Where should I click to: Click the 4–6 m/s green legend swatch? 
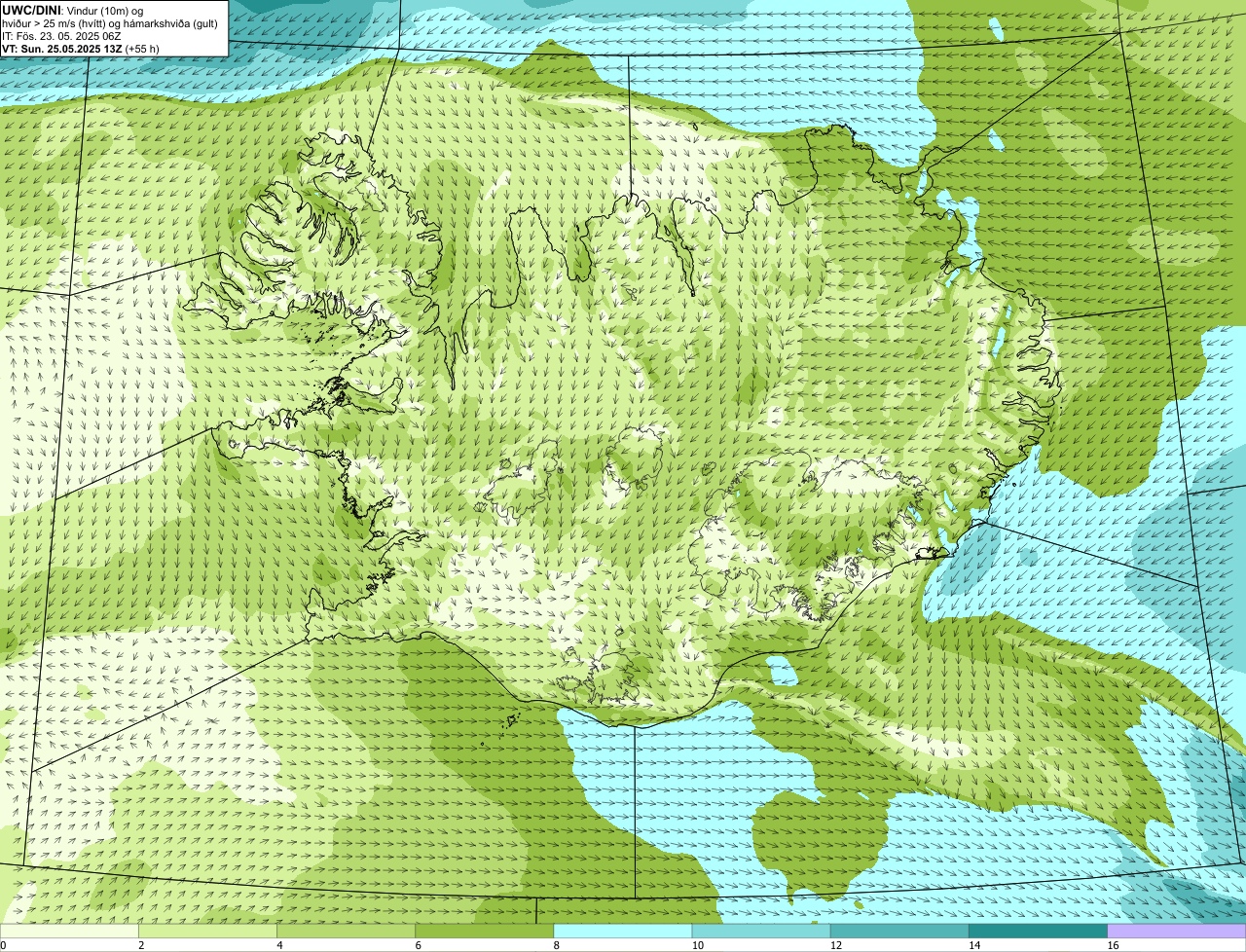tap(347, 931)
